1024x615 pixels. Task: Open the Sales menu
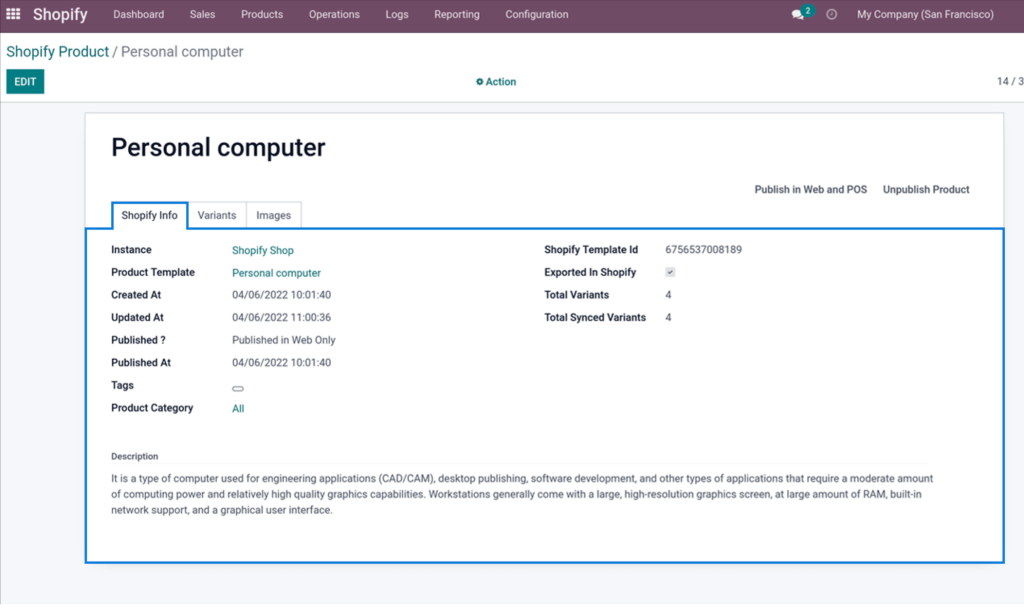tap(202, 14)
